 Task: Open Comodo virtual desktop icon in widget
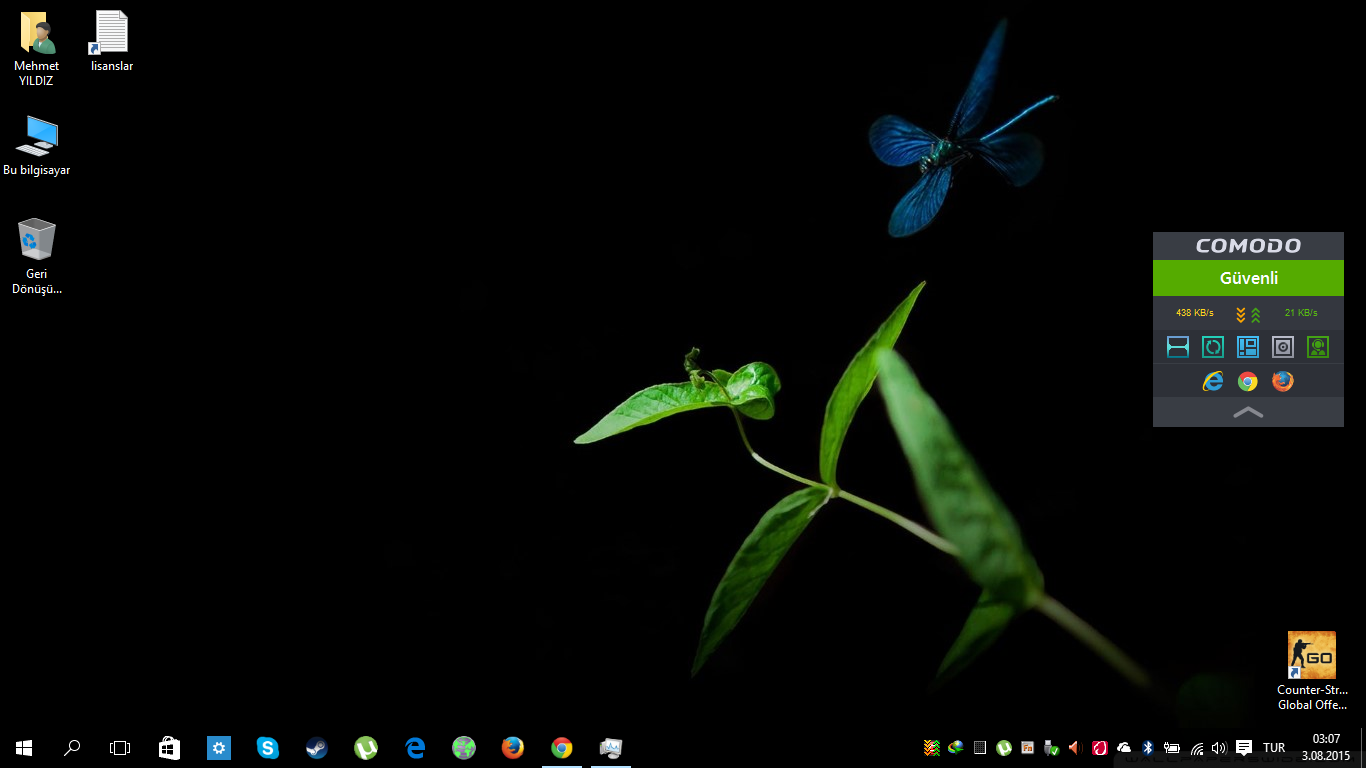pos(1248,347)
